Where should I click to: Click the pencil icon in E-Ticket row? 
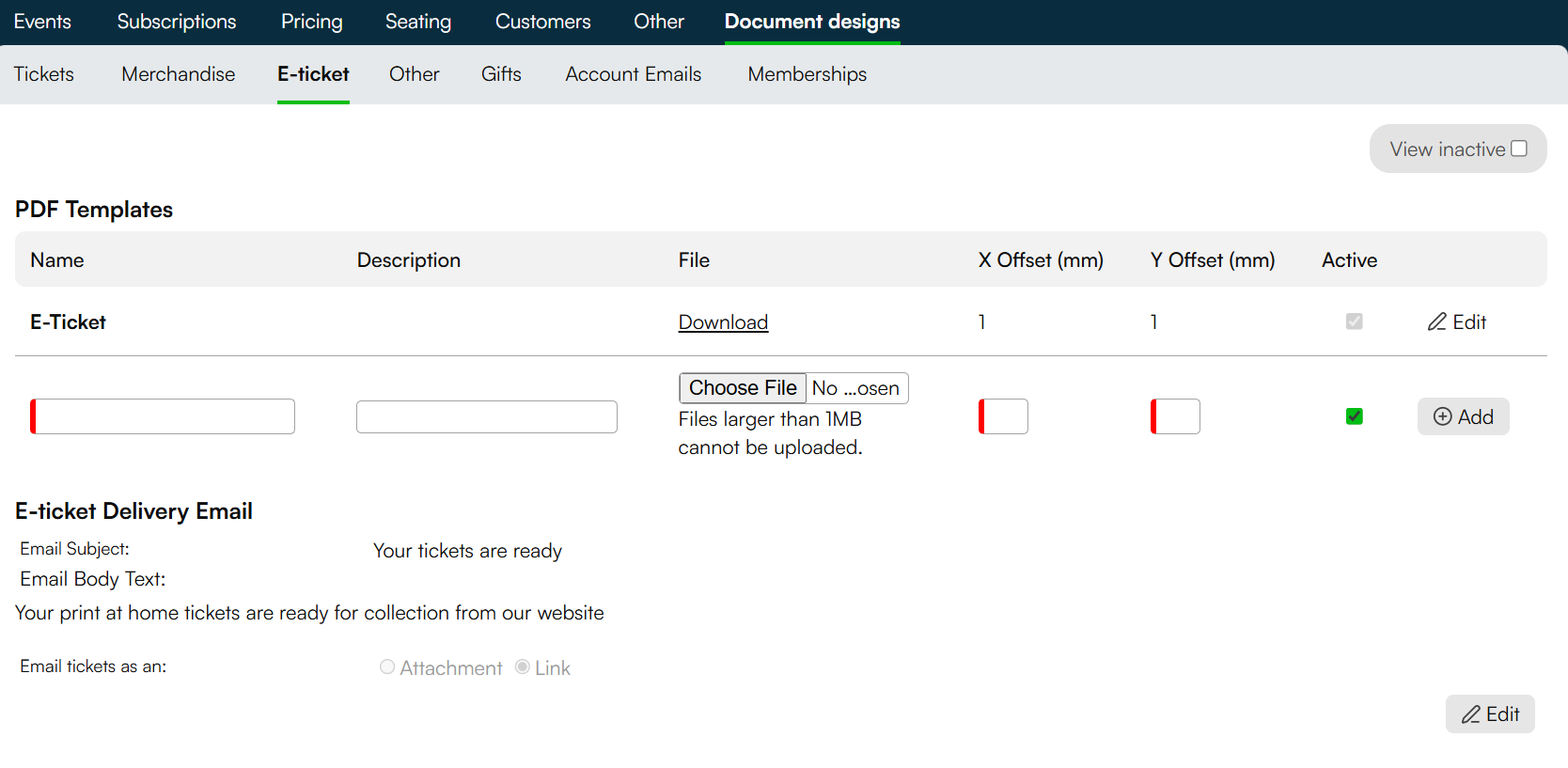1436,321
